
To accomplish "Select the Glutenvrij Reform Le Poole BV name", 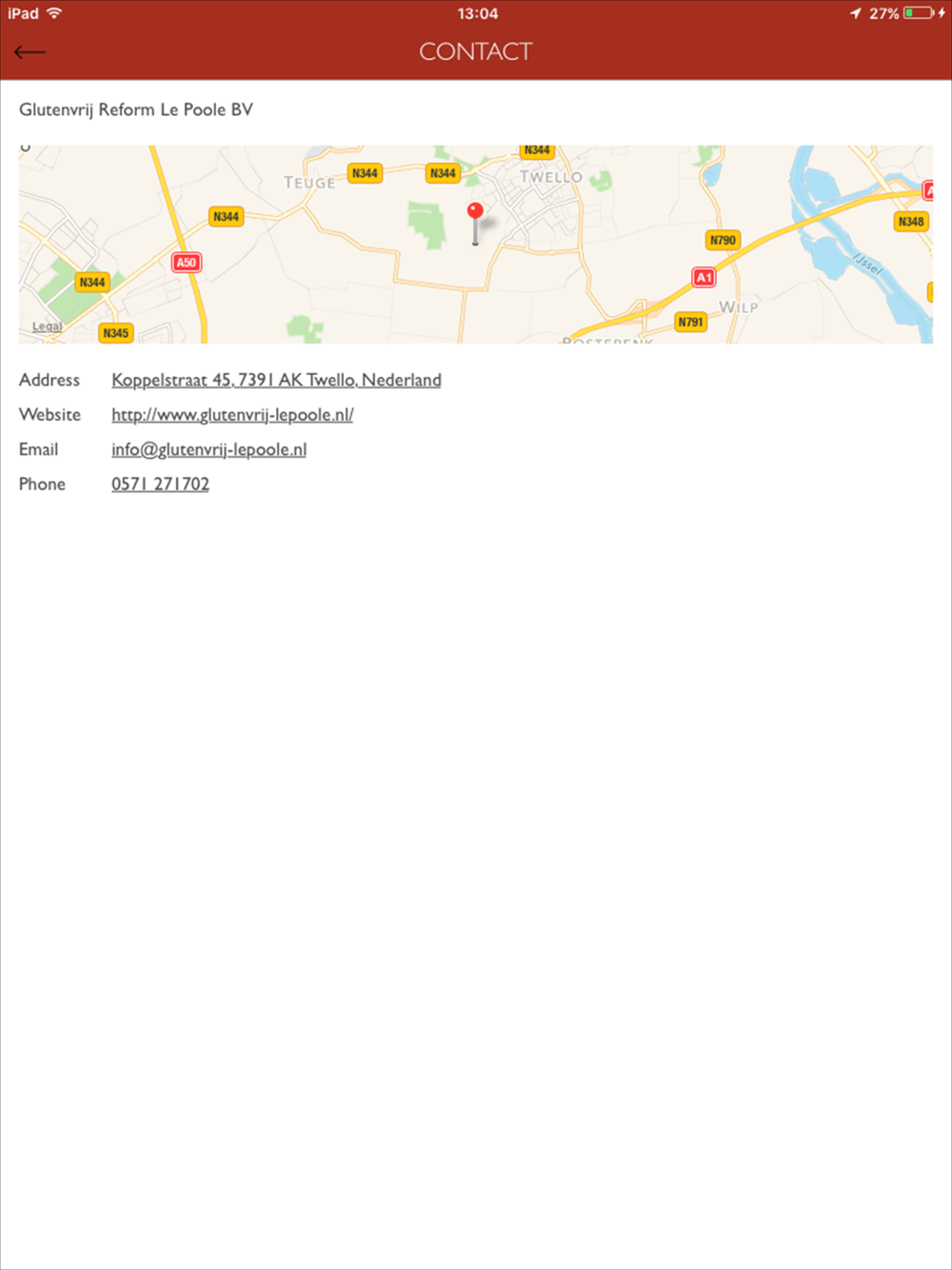I will click(136, 109).
